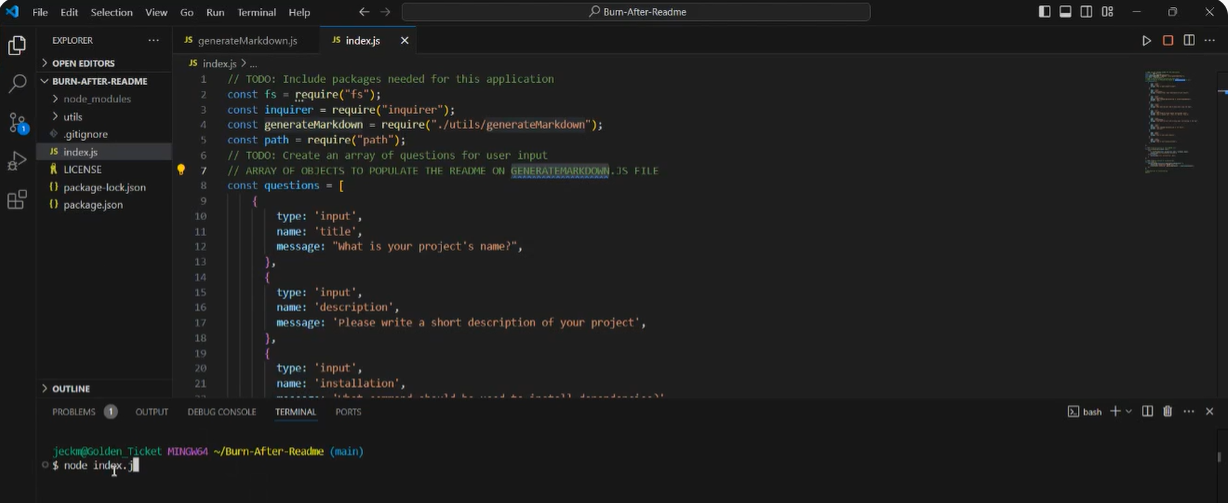Image resolution: width=1230 pixels, height=503 pixels.
Task: Open terminal panel More Actions ellipsis
Action: click(x=1189, y=411)
